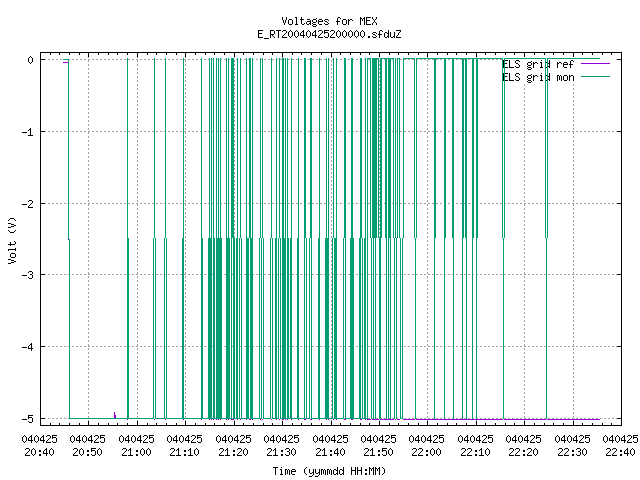Click the x-axis tick label '21:20'
The image size is (640, 480).
pos(233,452)
